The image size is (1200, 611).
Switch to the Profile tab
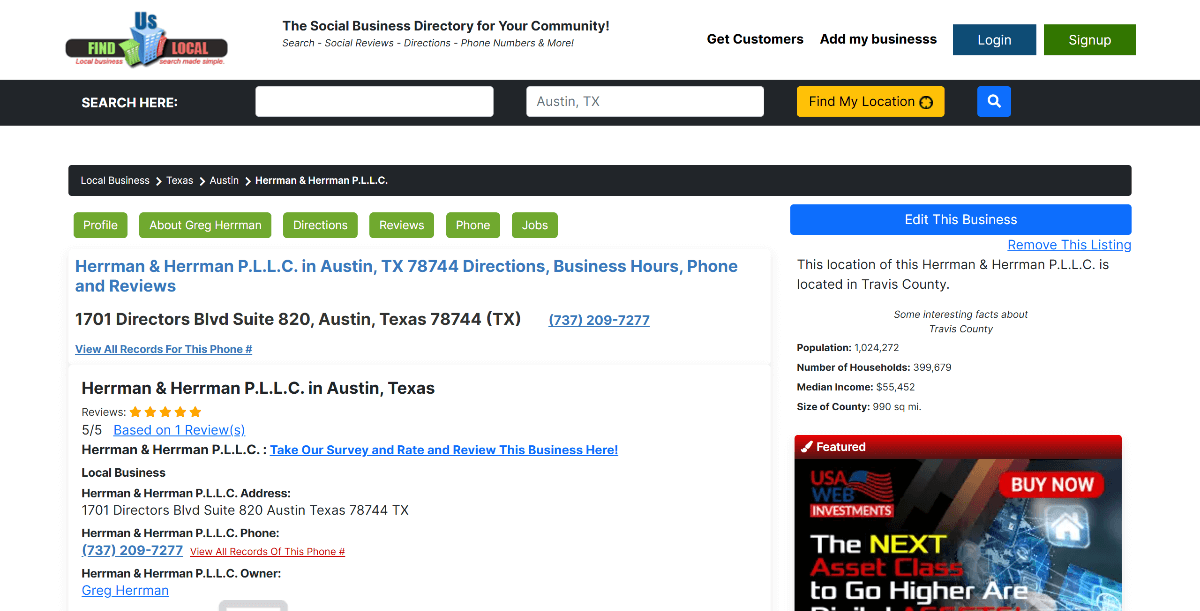(x=100, y=225)
